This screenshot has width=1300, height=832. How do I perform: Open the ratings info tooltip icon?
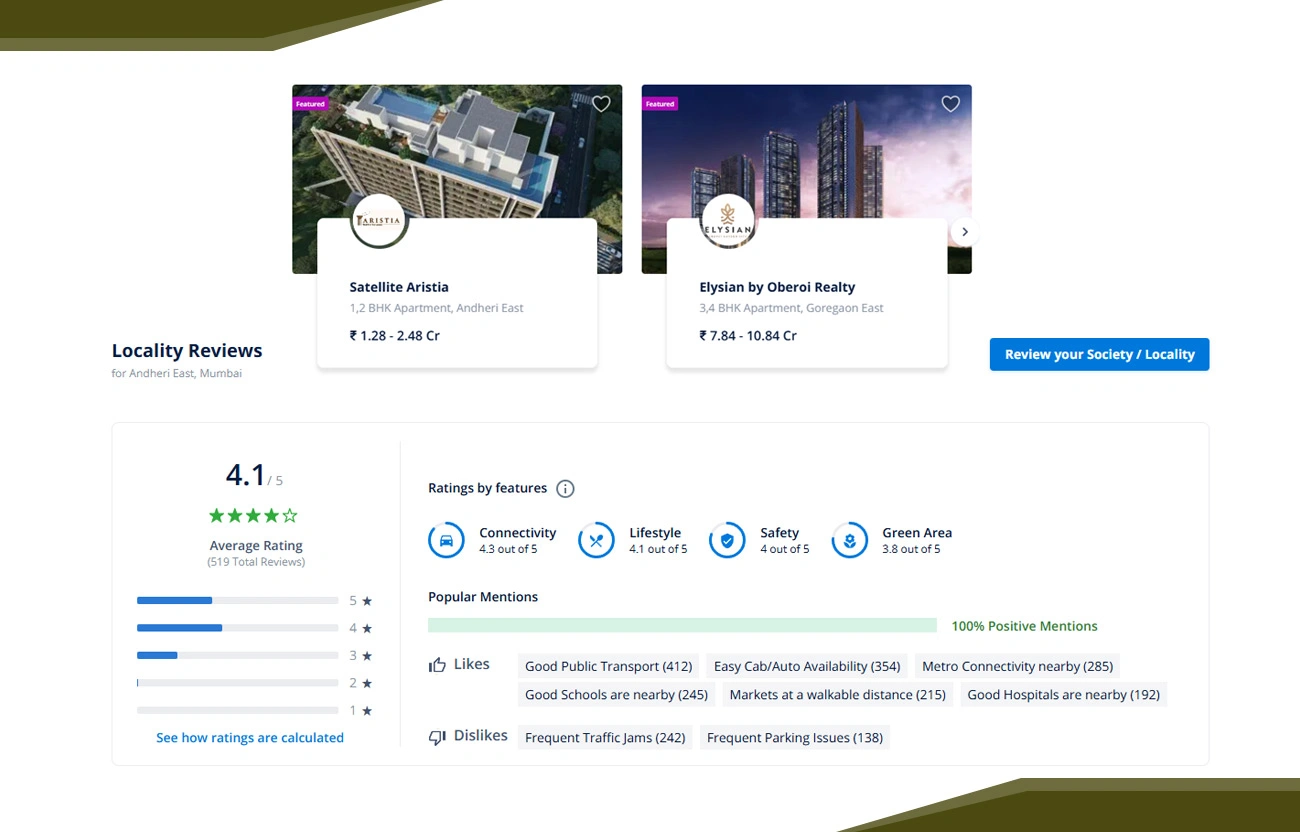click(565, 488)
